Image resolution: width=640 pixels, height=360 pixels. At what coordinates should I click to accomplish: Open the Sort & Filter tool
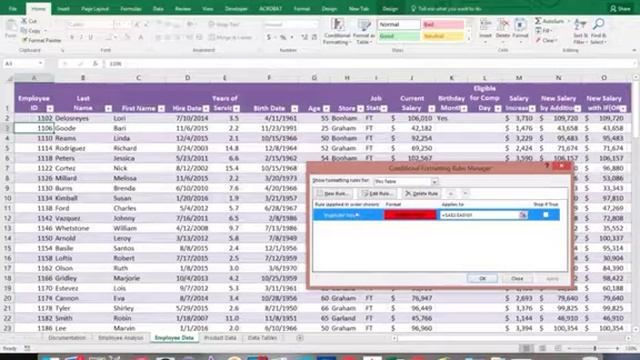click(580, 31)
